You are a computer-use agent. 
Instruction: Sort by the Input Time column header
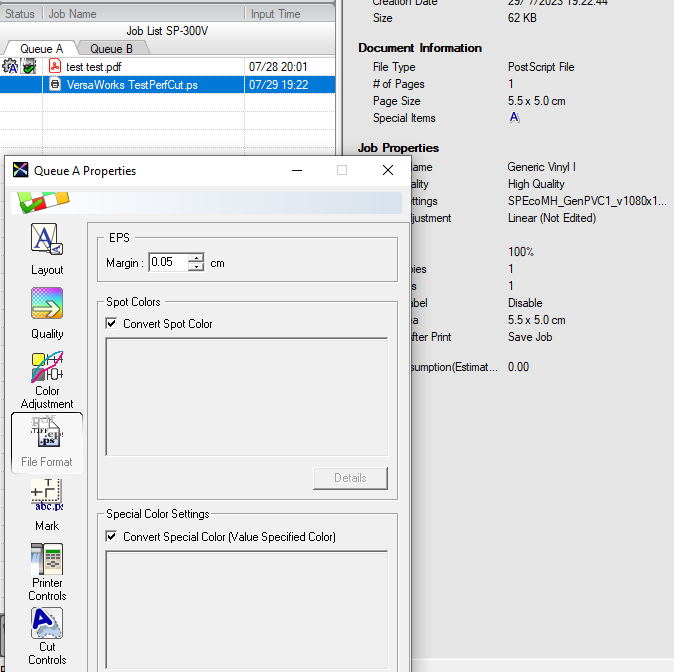pos(290,14)
